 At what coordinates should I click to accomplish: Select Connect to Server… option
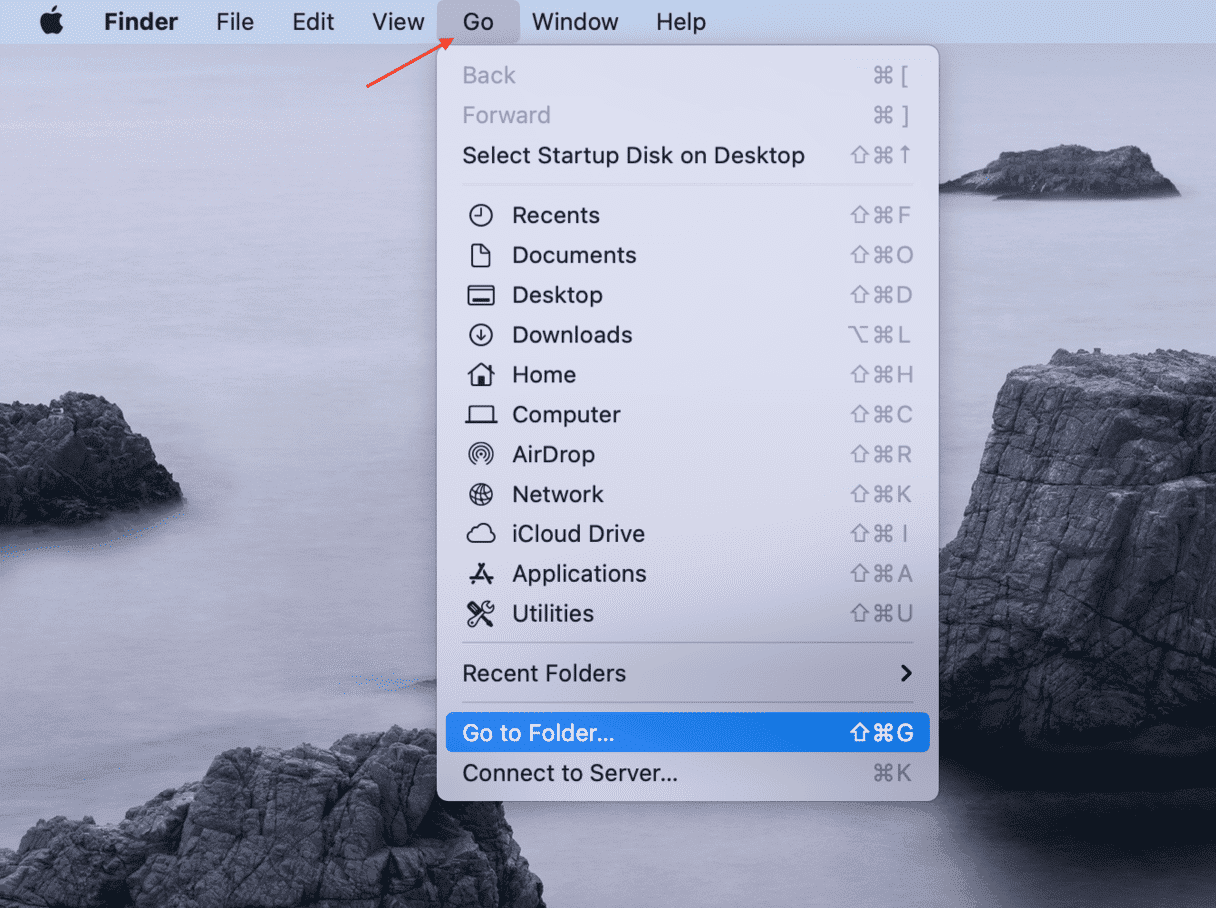(570, 773)
